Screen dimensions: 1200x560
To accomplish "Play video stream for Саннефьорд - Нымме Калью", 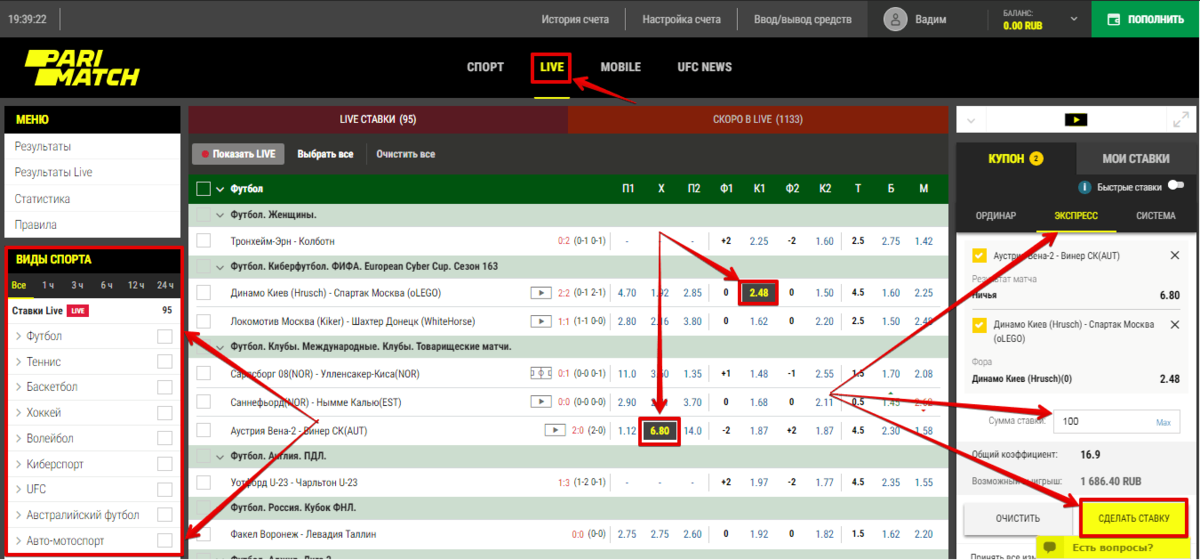I will (x=540, y=402).
